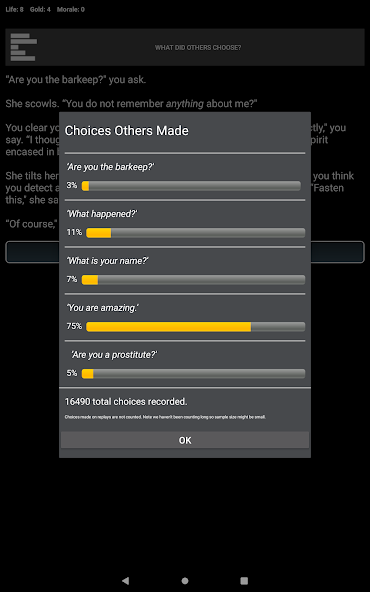370x592 pixels.
Task: Click the 'What is your name?' progress bar
Action: (193, 280)
